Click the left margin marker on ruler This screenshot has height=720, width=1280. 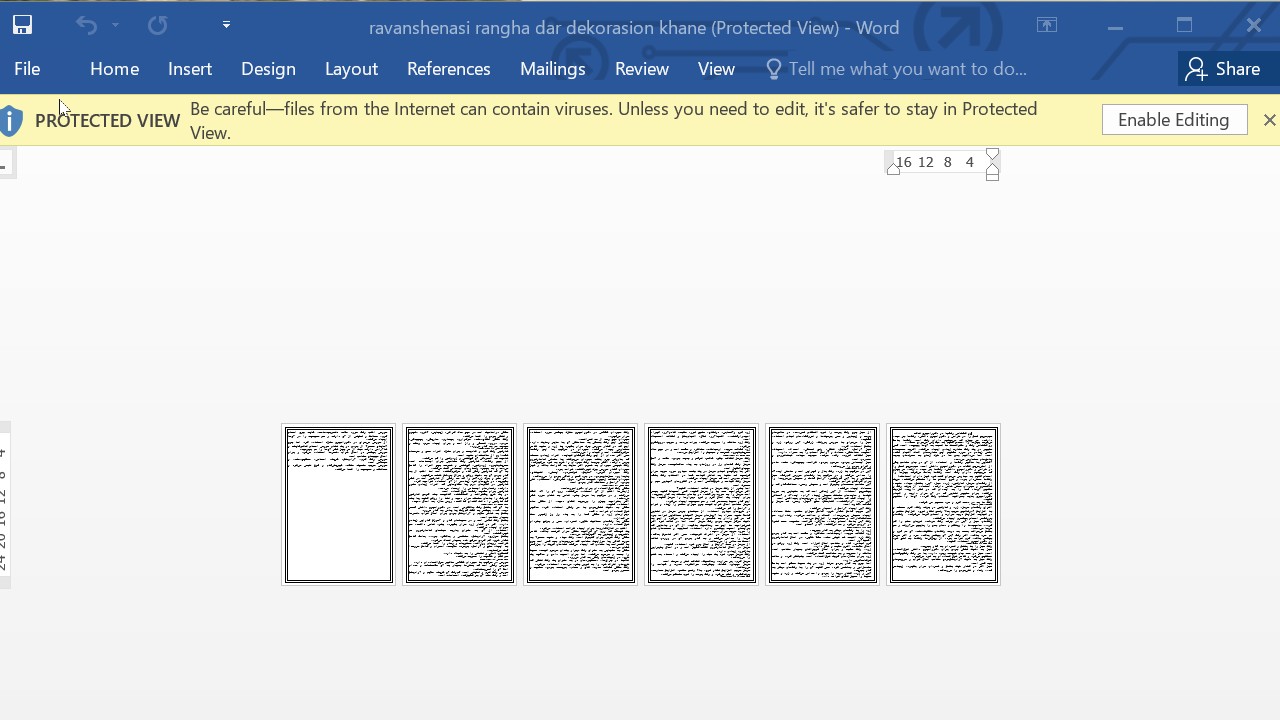(893, 170)
